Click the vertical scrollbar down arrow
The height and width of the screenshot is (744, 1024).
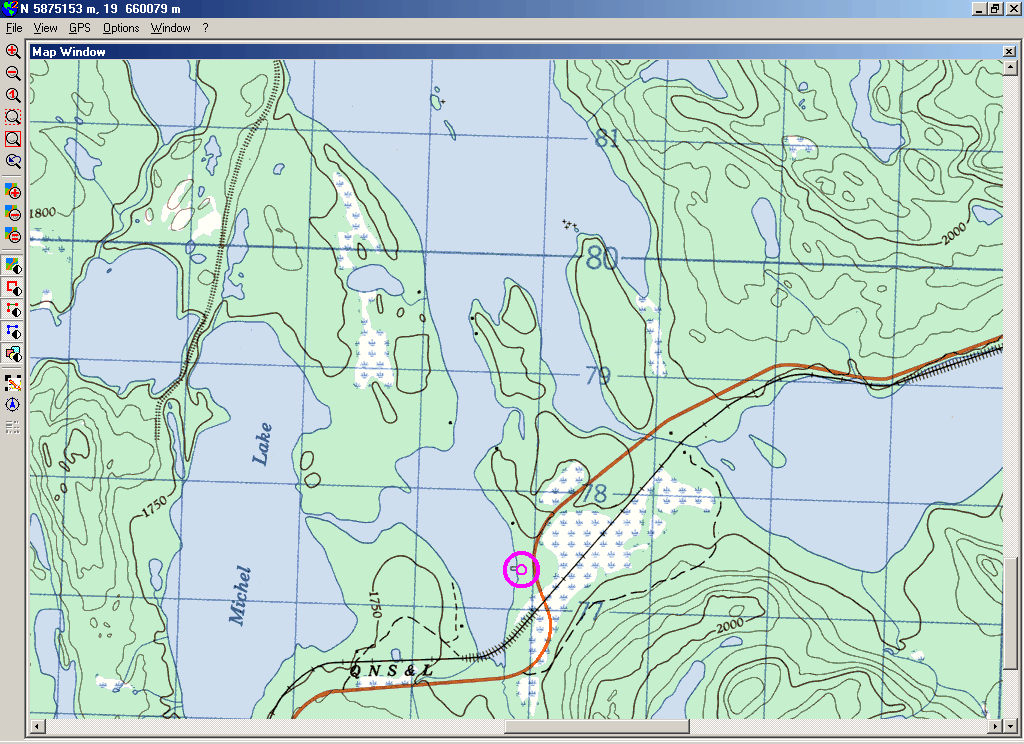coord(1010,726)
